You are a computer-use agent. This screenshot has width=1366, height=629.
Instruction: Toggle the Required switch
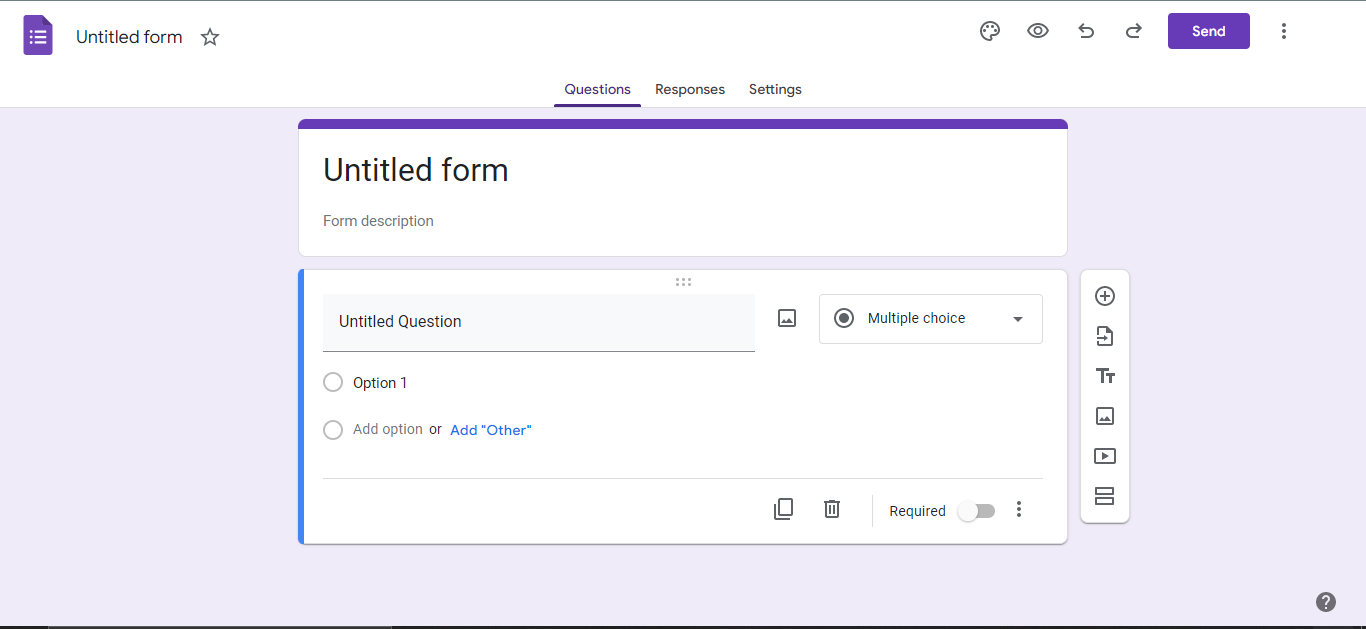click(x=976, y=511)
